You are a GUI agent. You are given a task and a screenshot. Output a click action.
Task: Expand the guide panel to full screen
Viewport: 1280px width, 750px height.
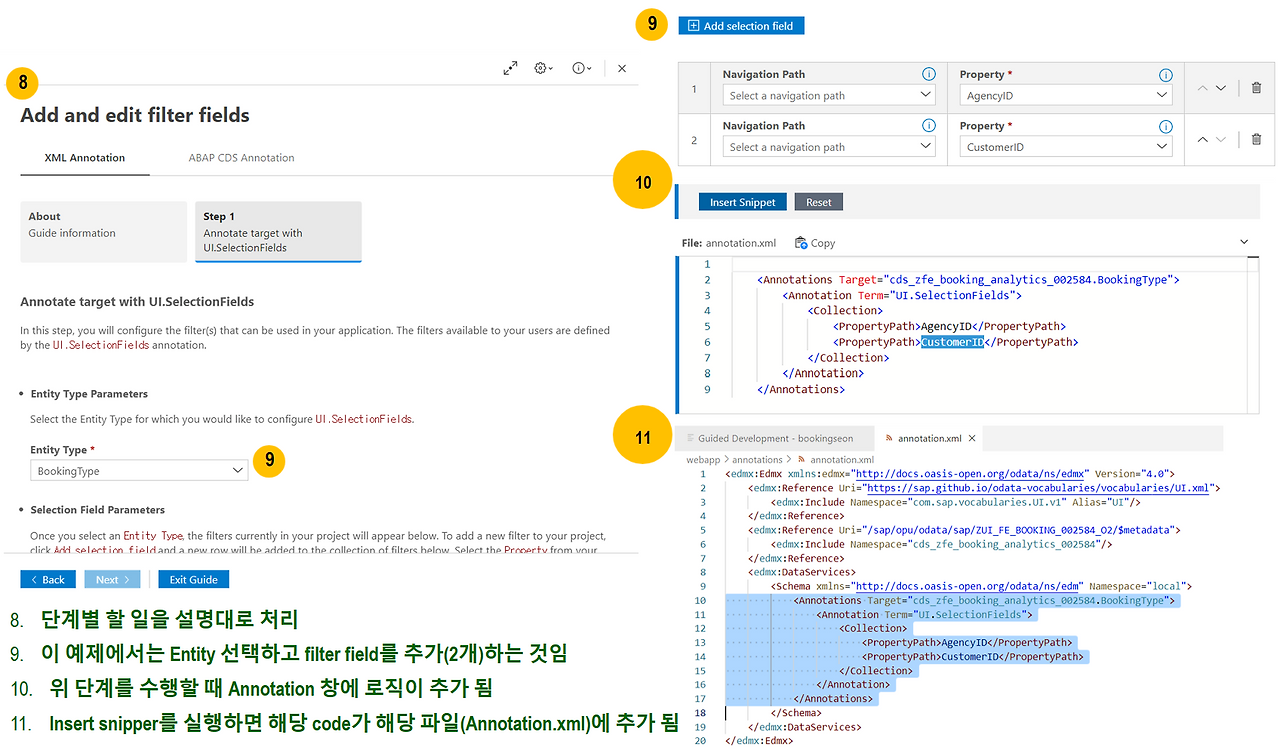[510, 68]
